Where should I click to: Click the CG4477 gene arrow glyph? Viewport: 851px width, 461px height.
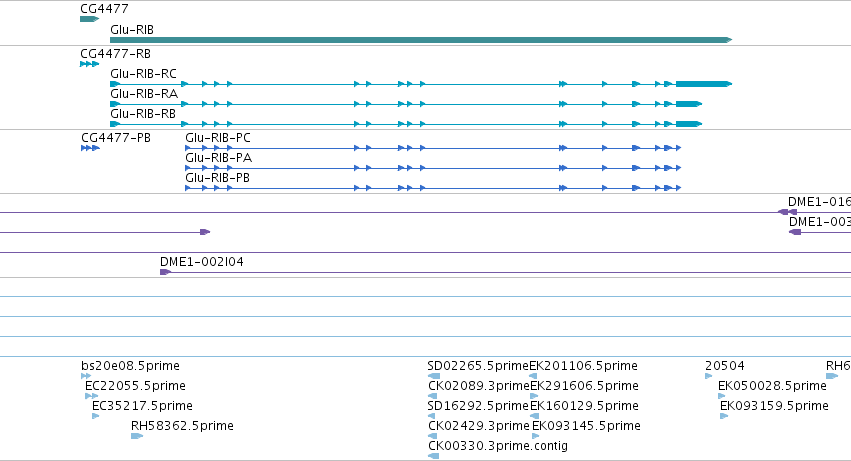90,19
